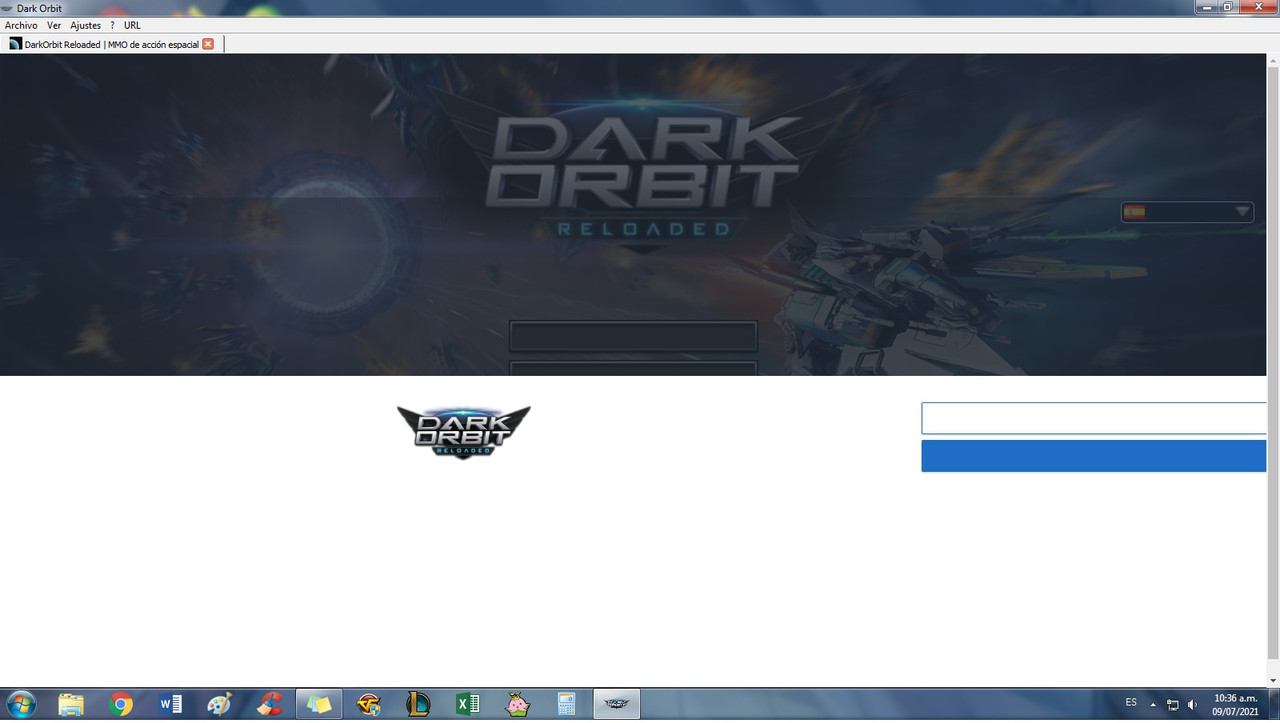1280x723 pixels.
Task: Open Microsoft Excel from the taskbar
Action: click(468, 704)
